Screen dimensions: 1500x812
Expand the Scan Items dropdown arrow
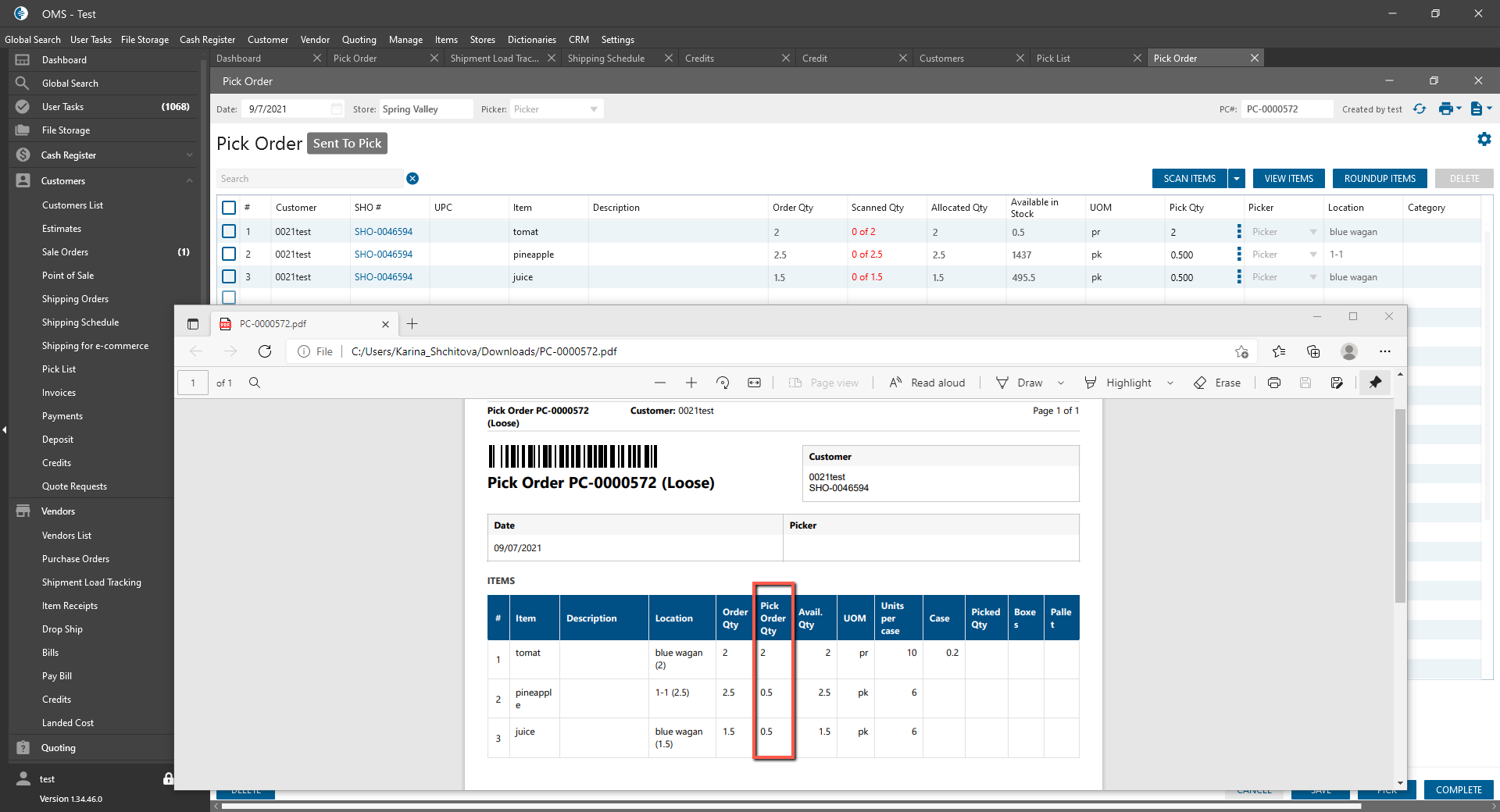click(1237, 179)
